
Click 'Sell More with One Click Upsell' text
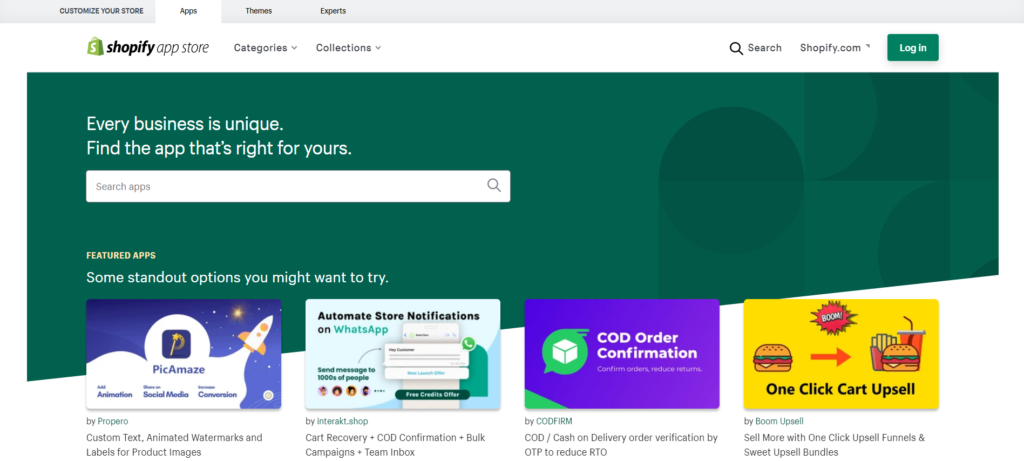[x=835, y=445]
